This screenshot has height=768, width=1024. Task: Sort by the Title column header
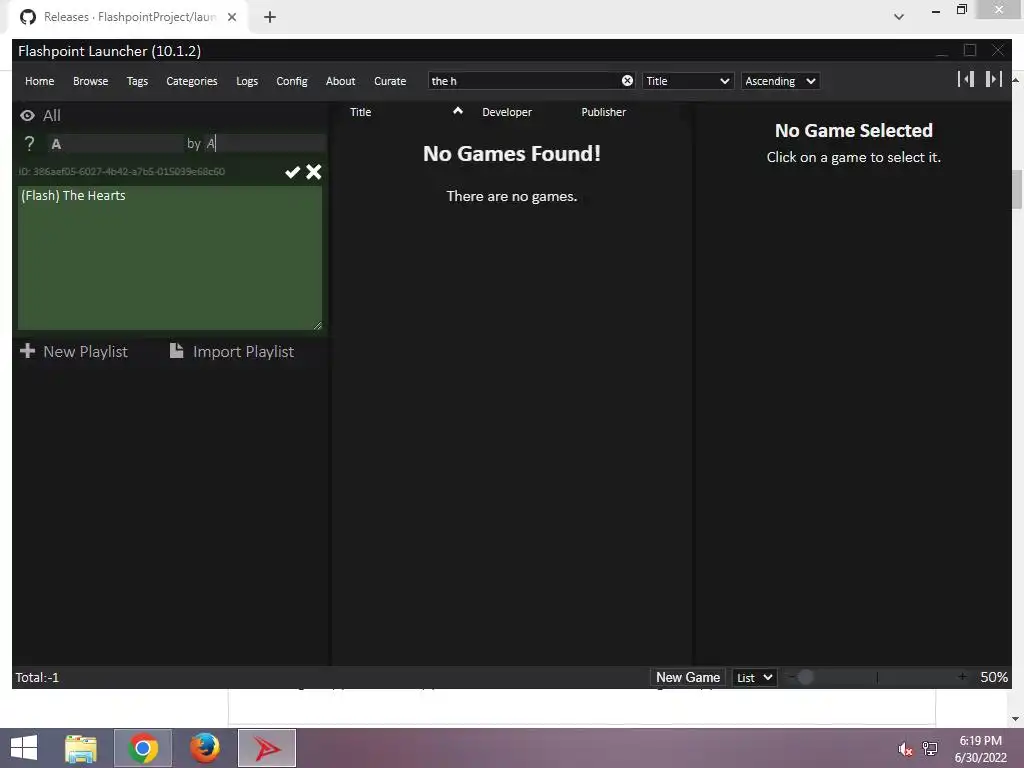[x=360, y=112]
